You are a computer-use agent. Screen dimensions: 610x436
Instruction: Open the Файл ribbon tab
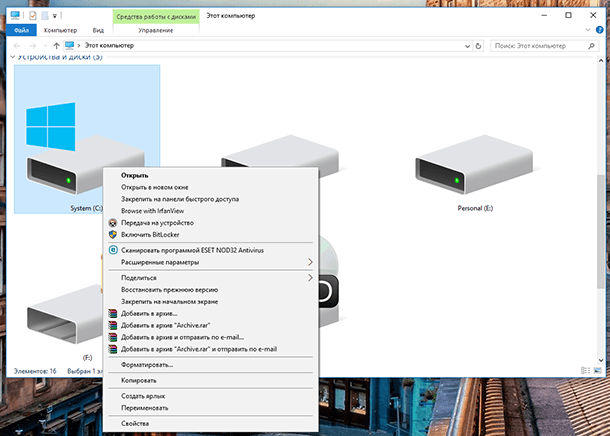pos(21,30)
